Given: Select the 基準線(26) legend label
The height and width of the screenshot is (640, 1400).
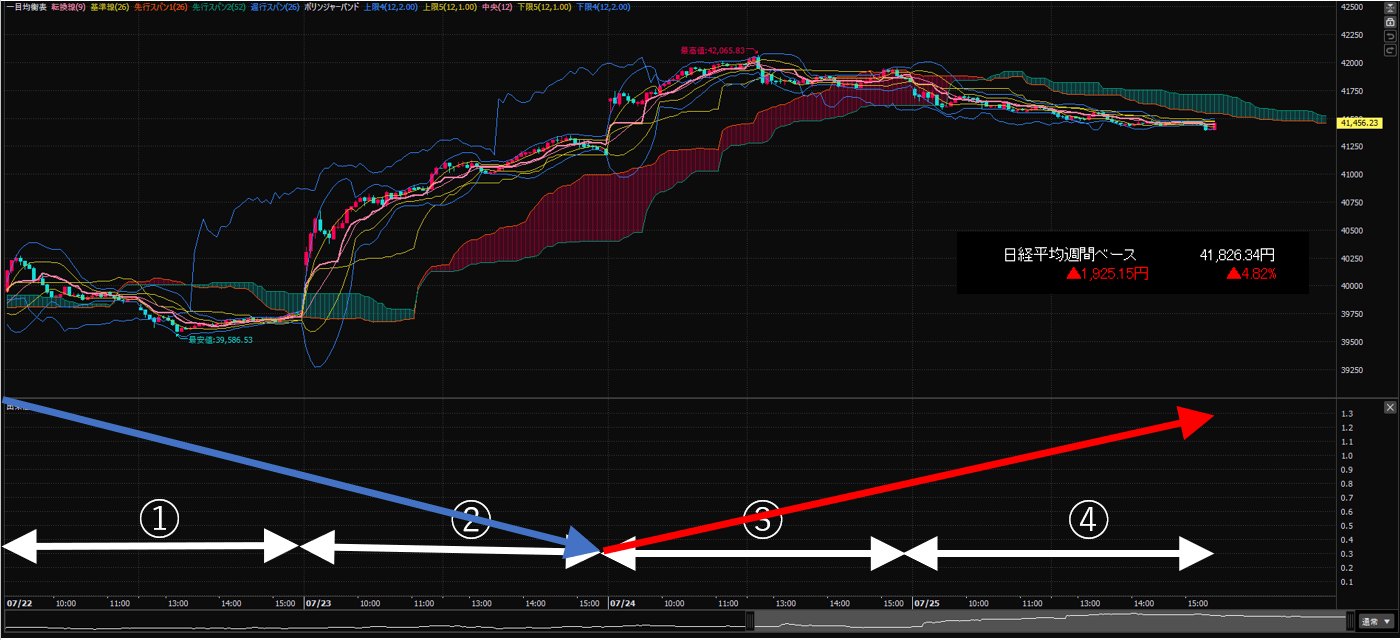Looking at the screenshot, I should tap(109, 7).
